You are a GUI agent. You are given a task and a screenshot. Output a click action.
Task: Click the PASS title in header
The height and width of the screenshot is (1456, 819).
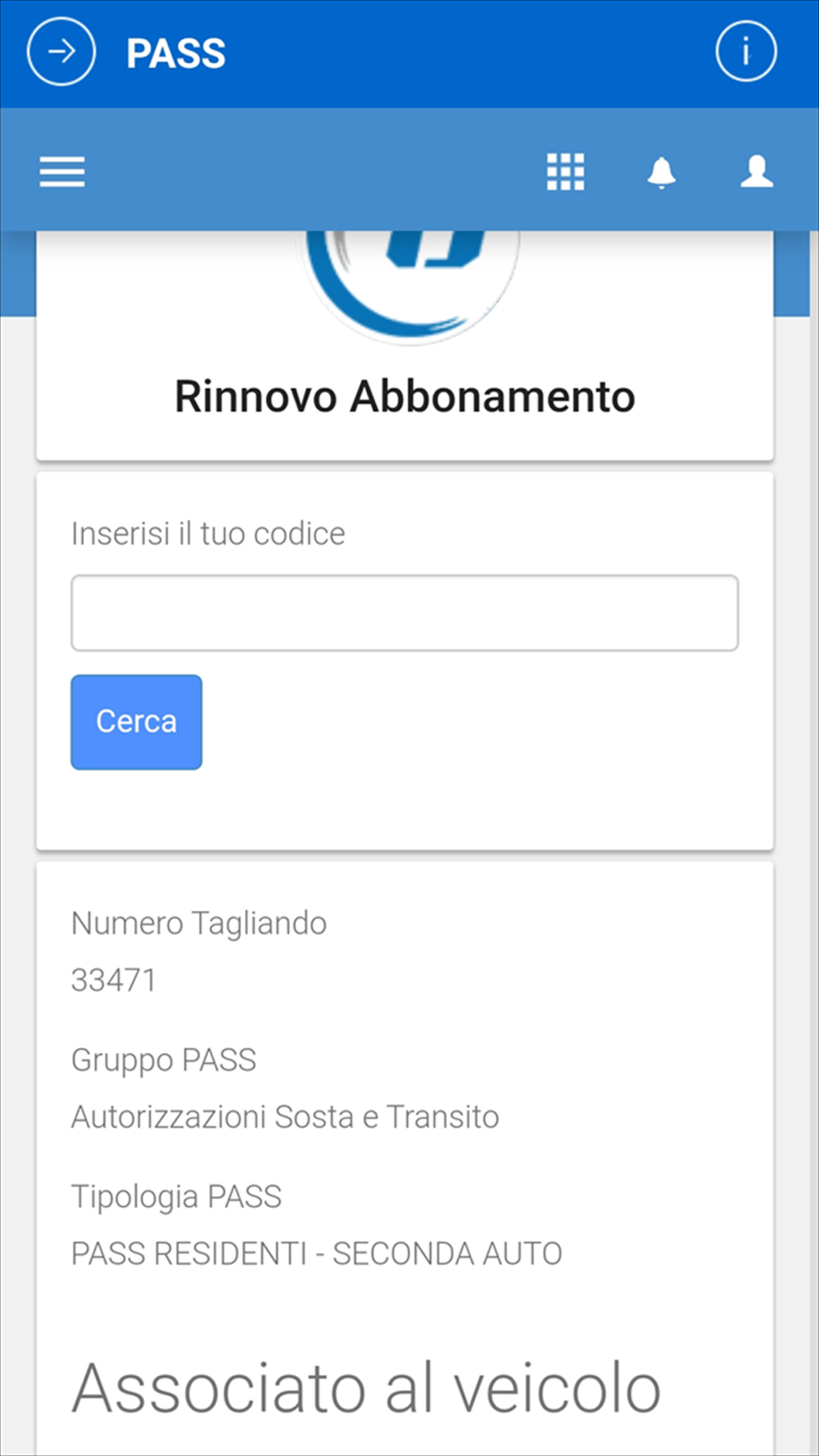(x=176, y=54)
